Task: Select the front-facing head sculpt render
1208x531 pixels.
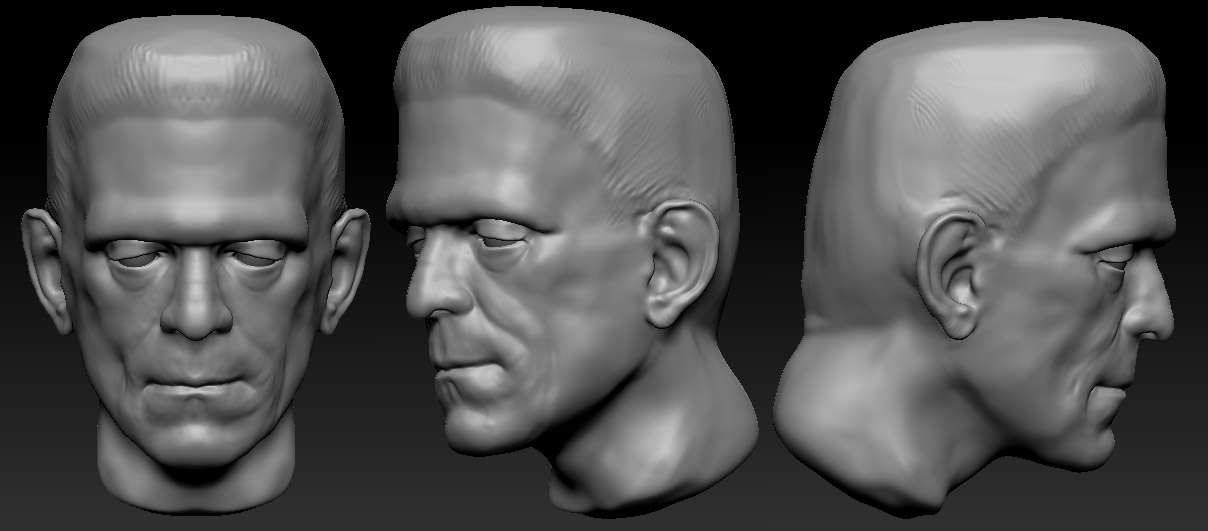Action: [x=195, y=265]
